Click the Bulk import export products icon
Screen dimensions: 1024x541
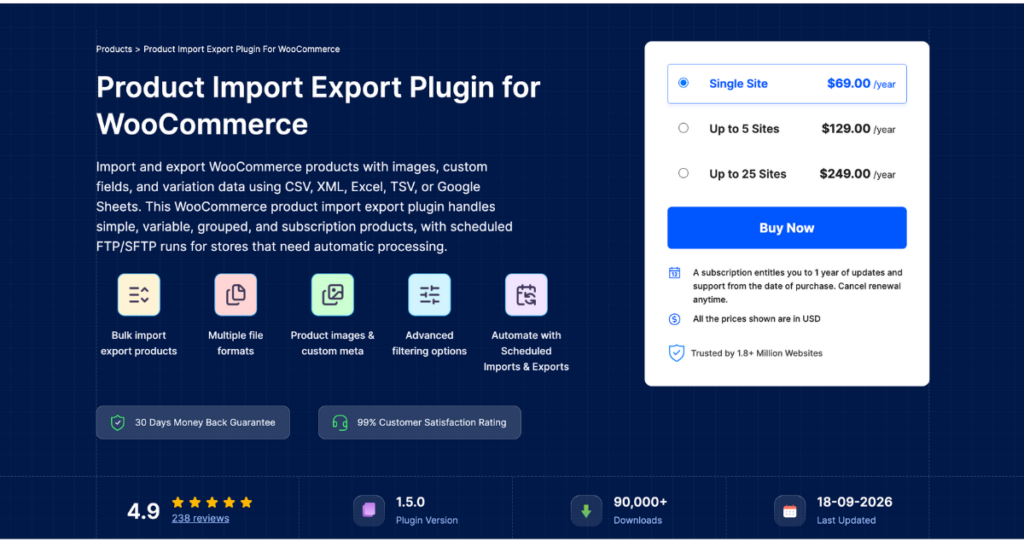click(x=138, y=295)
